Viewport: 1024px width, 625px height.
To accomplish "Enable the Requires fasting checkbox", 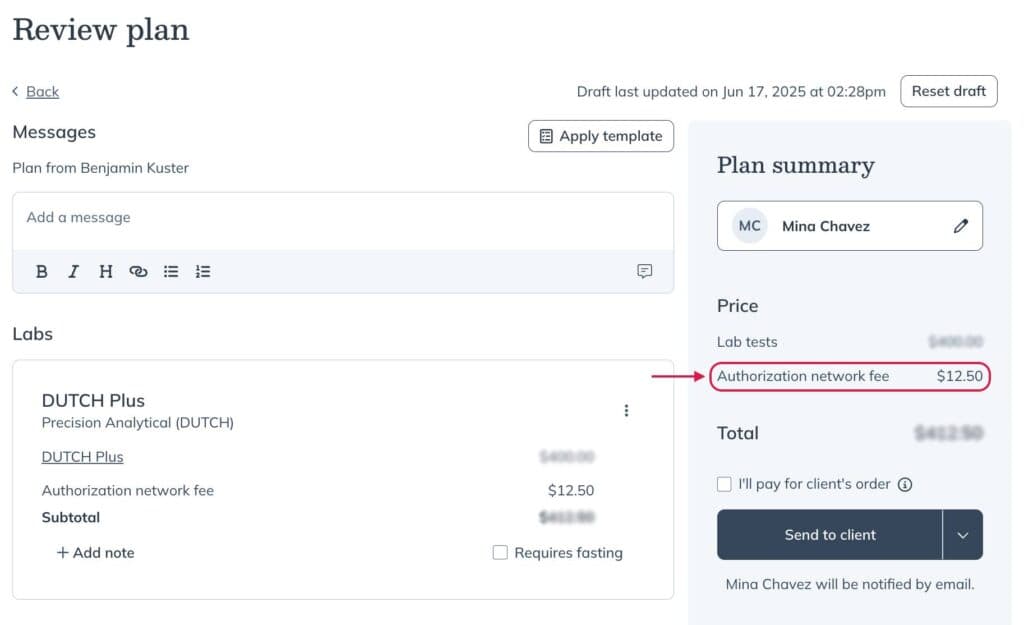I will 500,553.
